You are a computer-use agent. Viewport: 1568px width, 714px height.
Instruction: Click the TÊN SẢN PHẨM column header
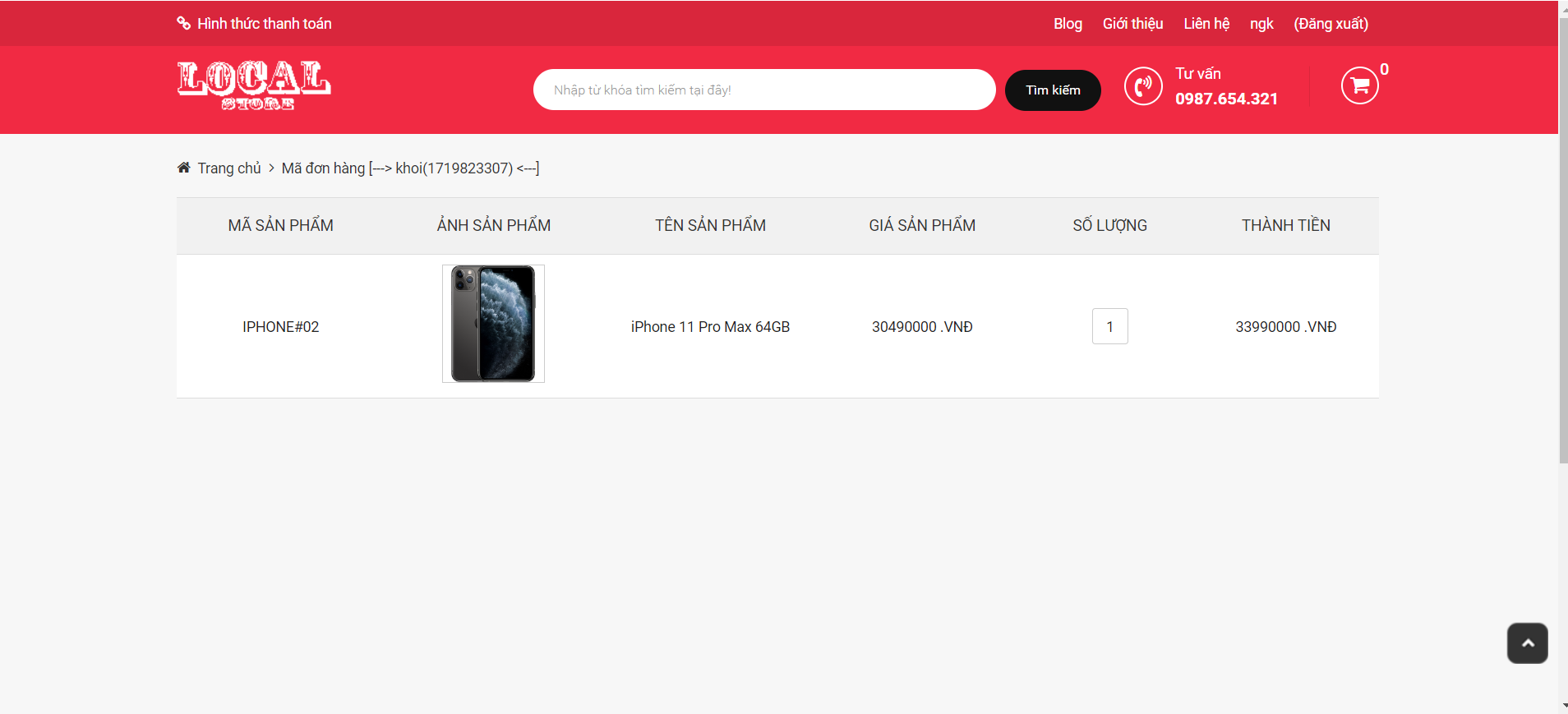point(710,225)
